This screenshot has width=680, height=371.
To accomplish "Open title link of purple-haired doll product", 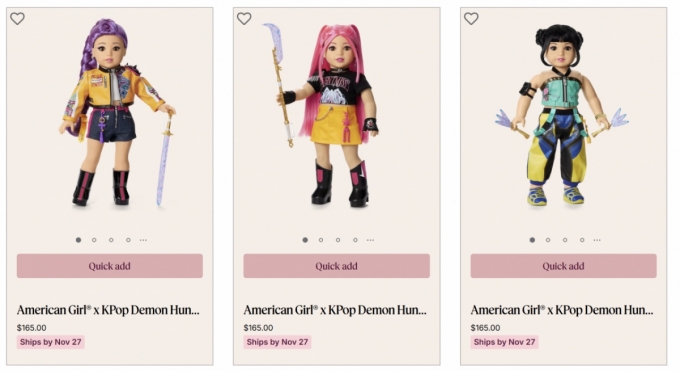I will [x=108, y=310].
